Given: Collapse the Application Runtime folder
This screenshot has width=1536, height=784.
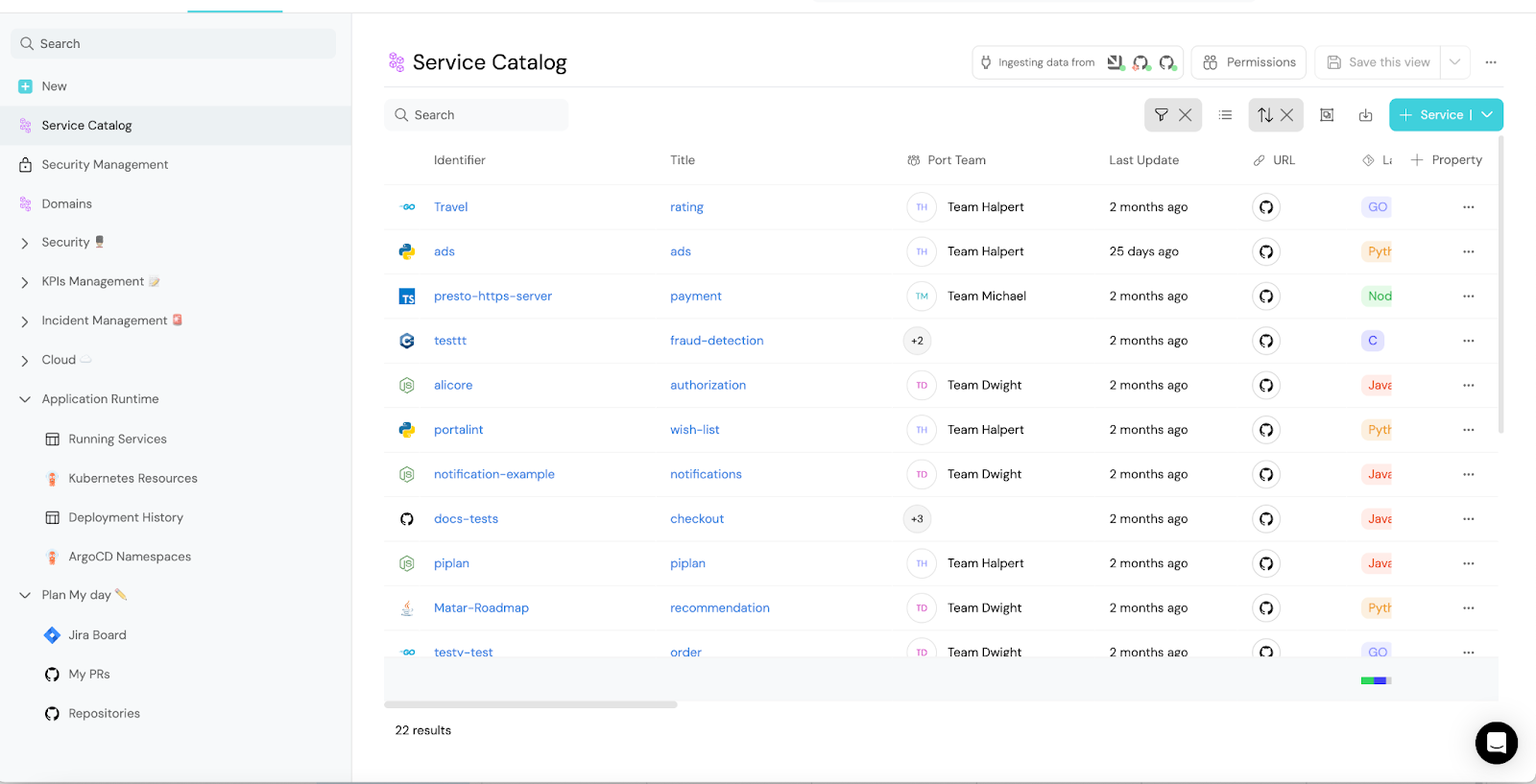Looking at the screenshot, I should pyautogui.click(x=25, y=399).
